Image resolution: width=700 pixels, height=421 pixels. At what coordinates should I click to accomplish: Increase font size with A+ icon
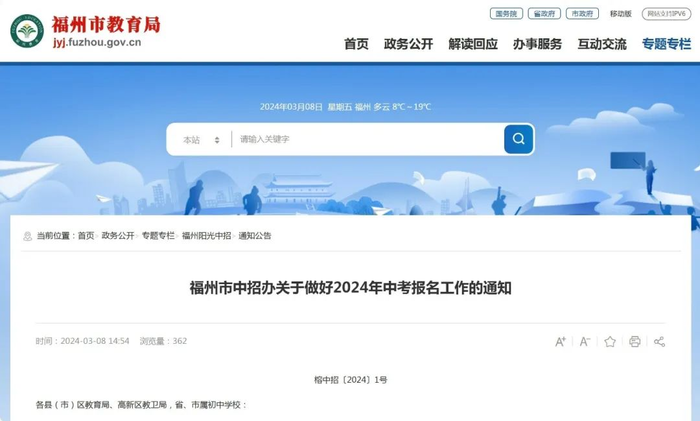(x=560, y=342)
